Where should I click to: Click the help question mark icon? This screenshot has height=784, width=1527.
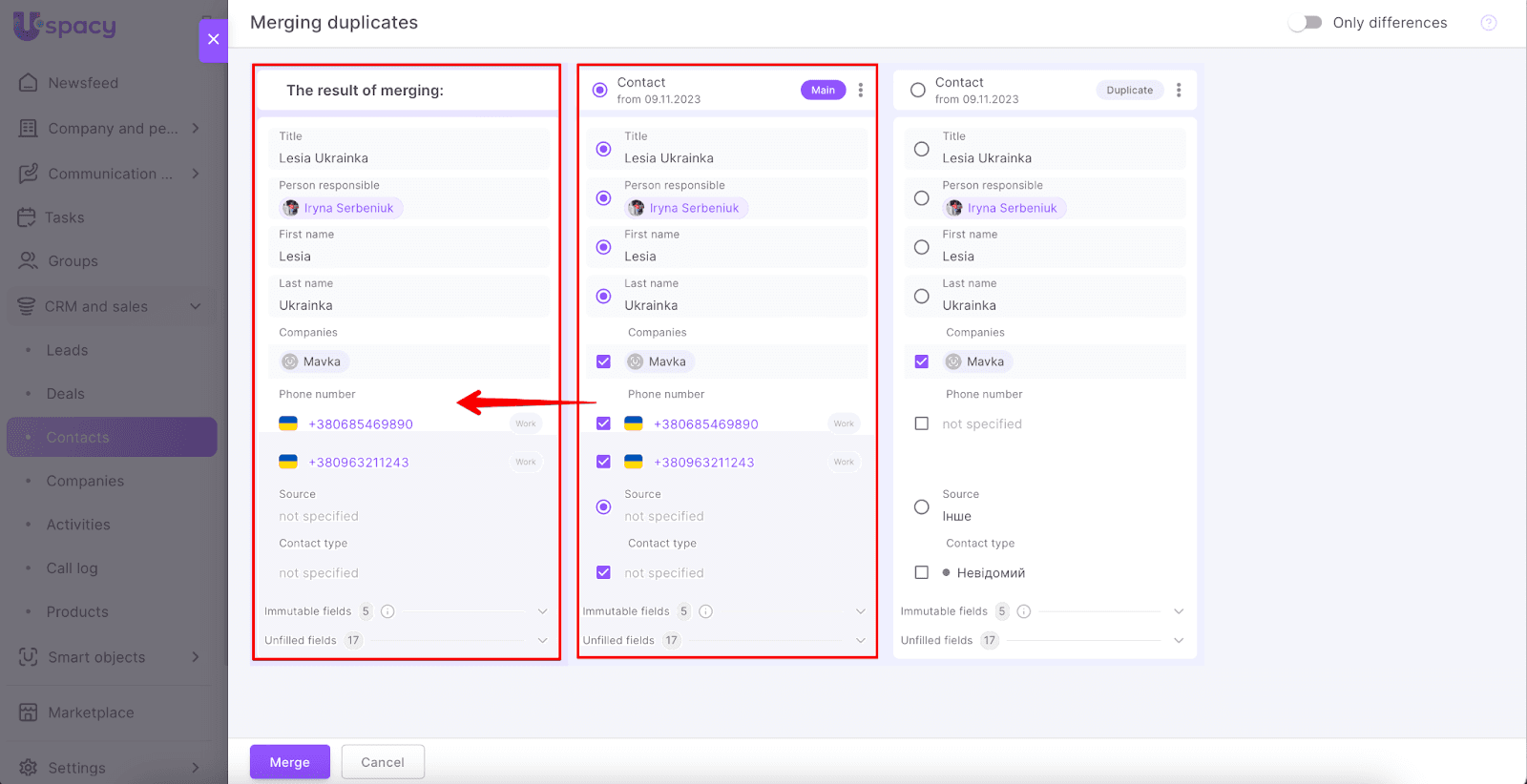coord(1488,23)
